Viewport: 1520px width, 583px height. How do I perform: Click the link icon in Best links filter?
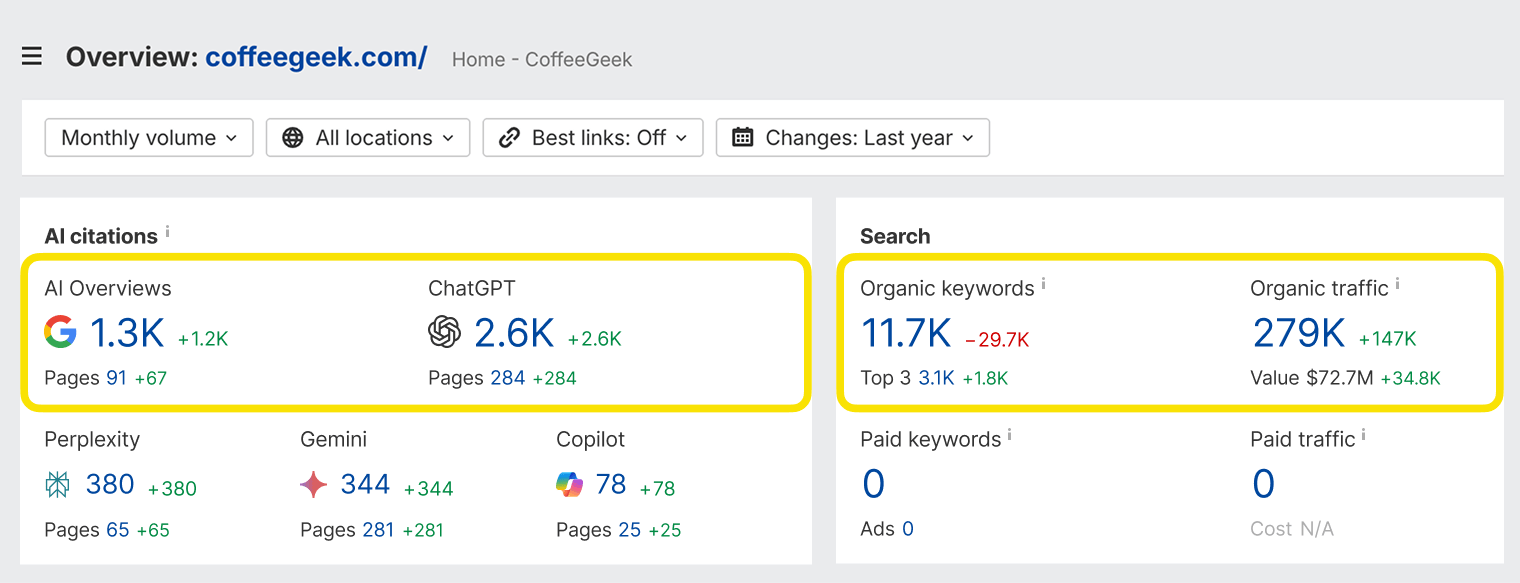point(509,137)
